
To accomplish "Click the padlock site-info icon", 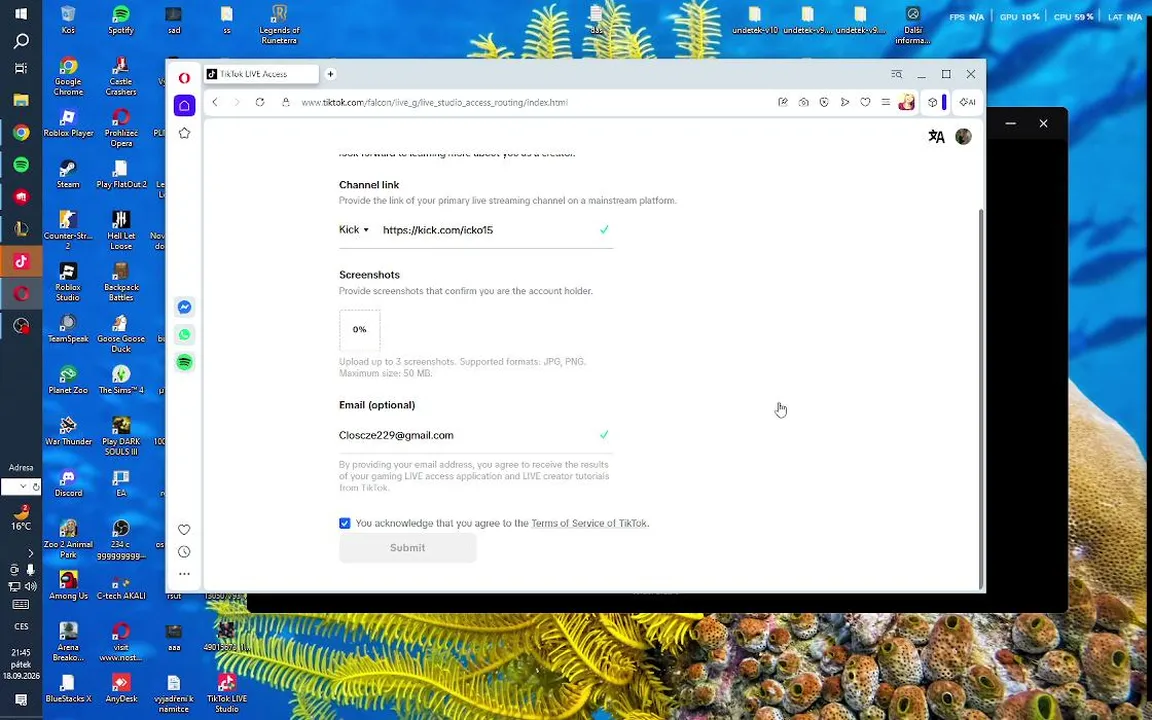I will [286, 102].
